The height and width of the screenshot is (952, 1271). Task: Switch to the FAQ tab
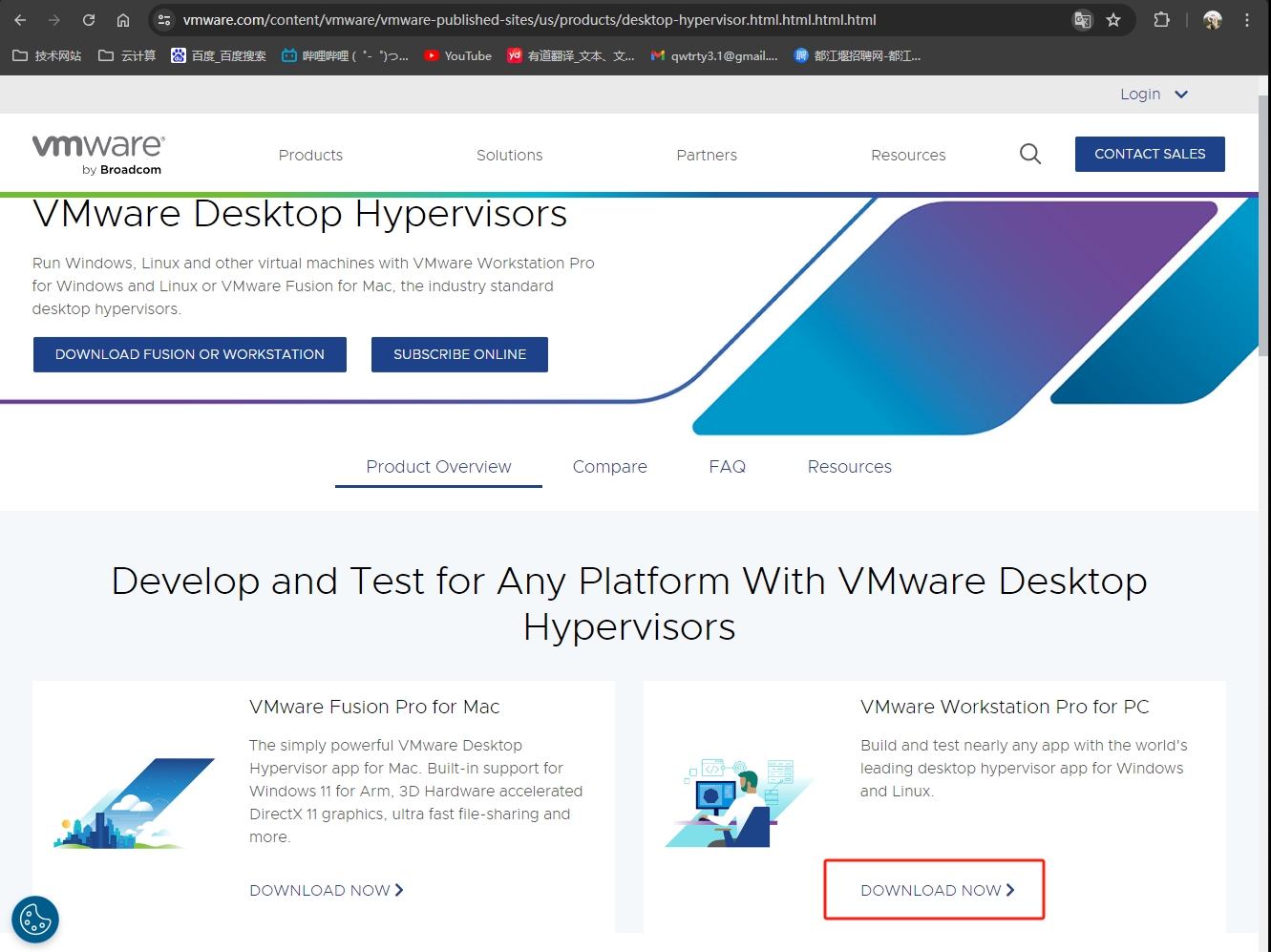[728, 467]
